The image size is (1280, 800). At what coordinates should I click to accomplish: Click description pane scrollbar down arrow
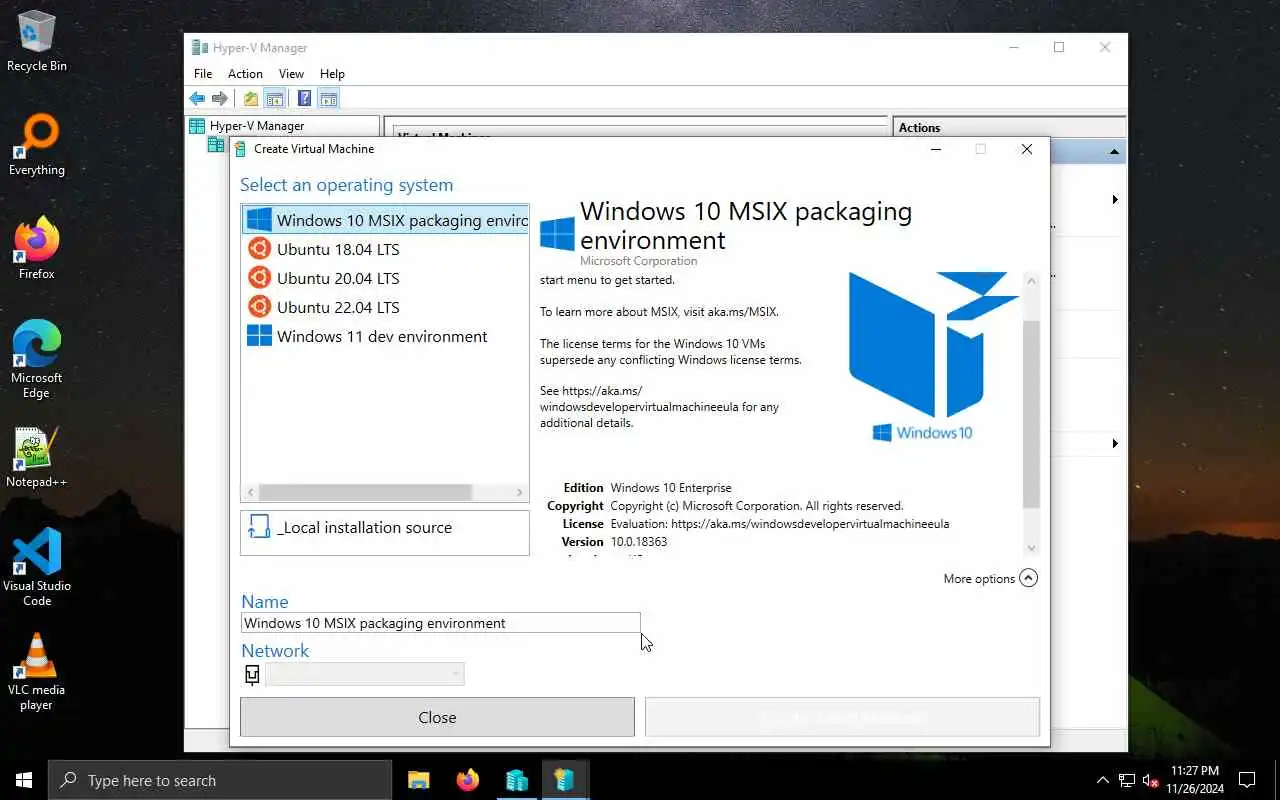tap(1032, 547)
